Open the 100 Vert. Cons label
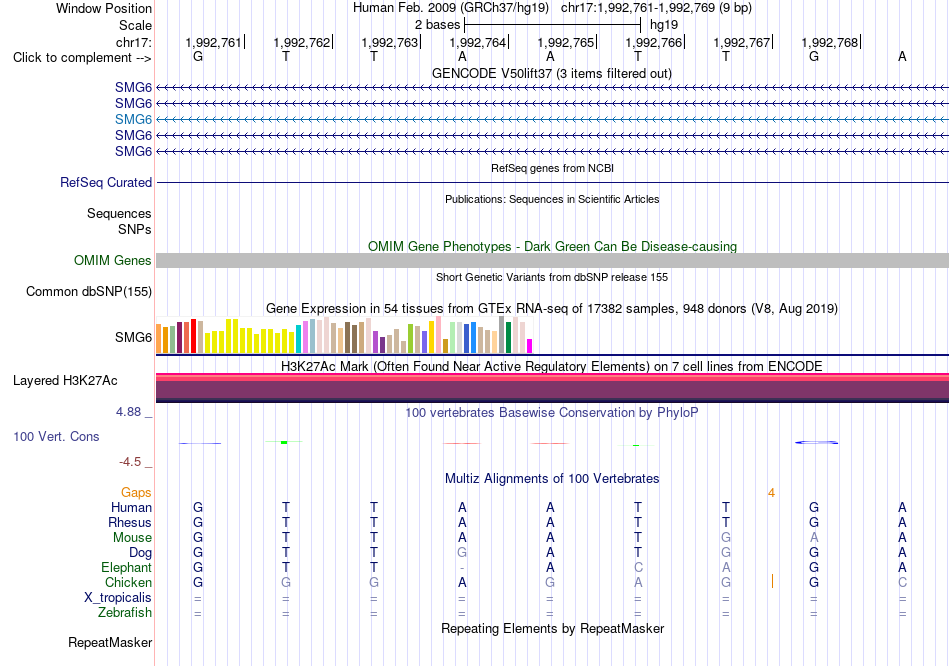 coord(56,436)
